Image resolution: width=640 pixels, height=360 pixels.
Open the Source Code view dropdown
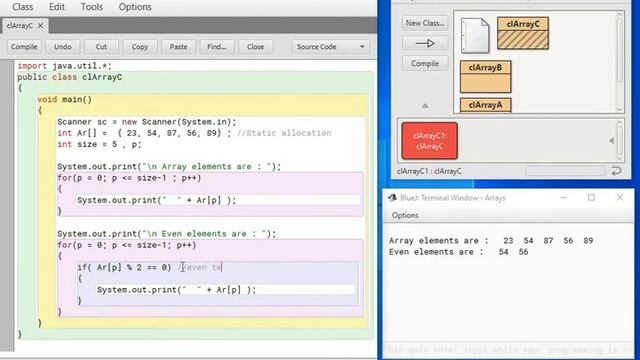click(x=331, y=47)
